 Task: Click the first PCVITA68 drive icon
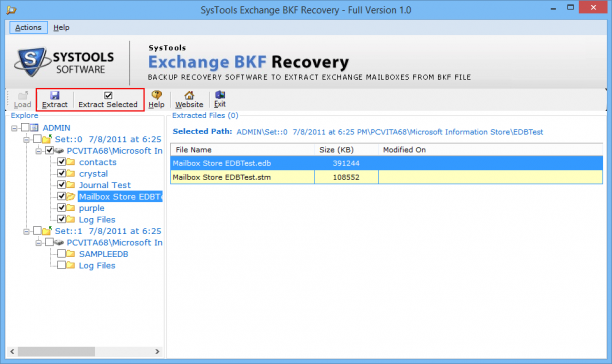click(x=59, y=151)
